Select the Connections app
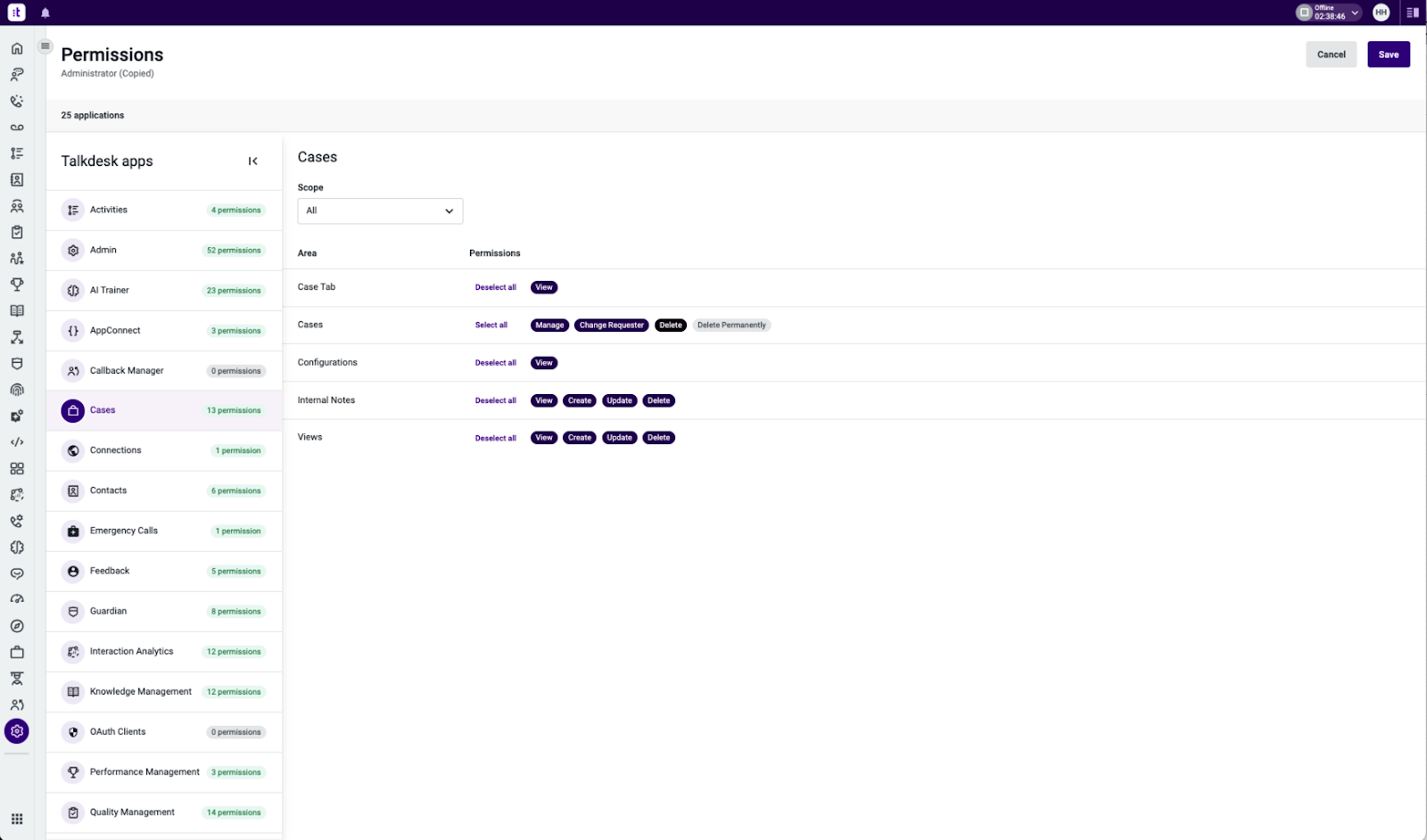The height and width of the screenshot is (840, 1427). (x=164, y=451)
